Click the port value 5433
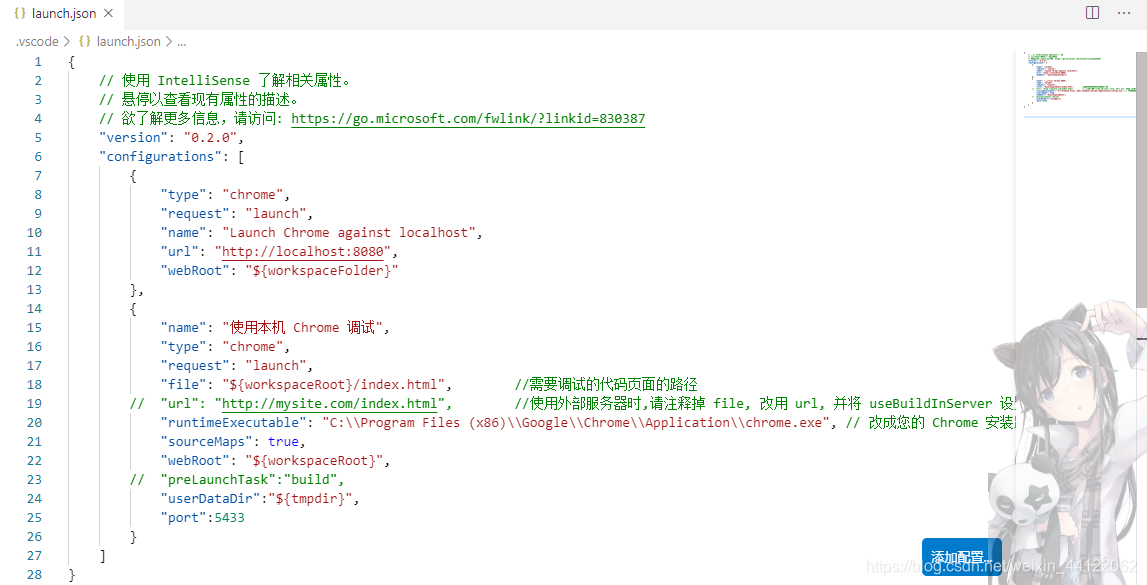The width and height of the screenshot is (1147, 585). 230,518
